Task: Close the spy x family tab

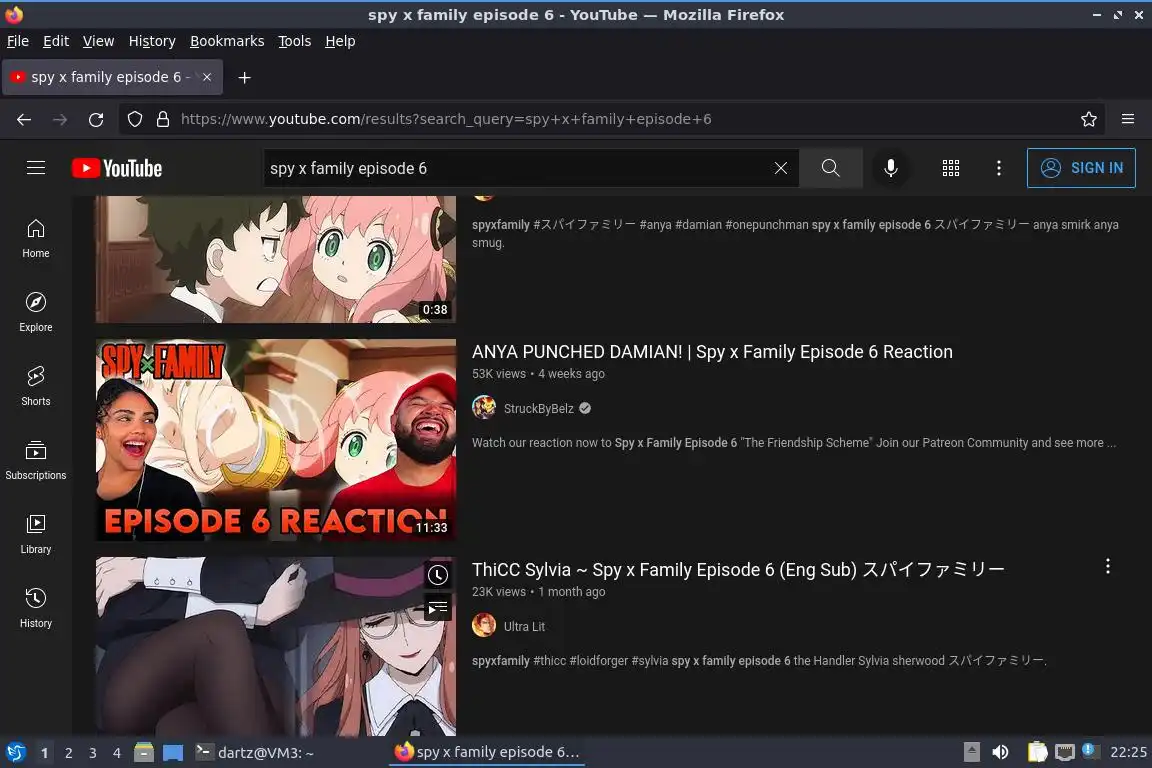Action: point(207,77)
